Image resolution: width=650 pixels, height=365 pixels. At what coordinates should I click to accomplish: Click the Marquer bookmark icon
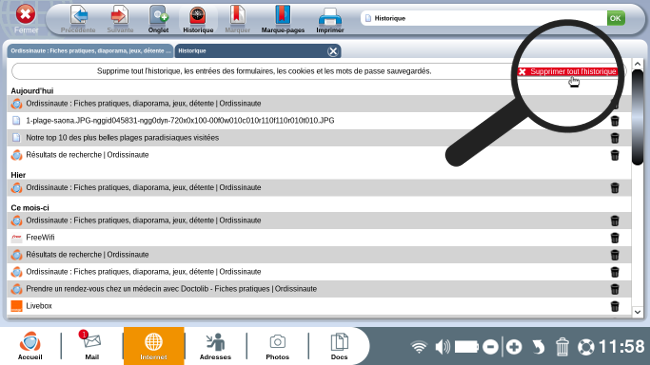[x=237, y=19]
